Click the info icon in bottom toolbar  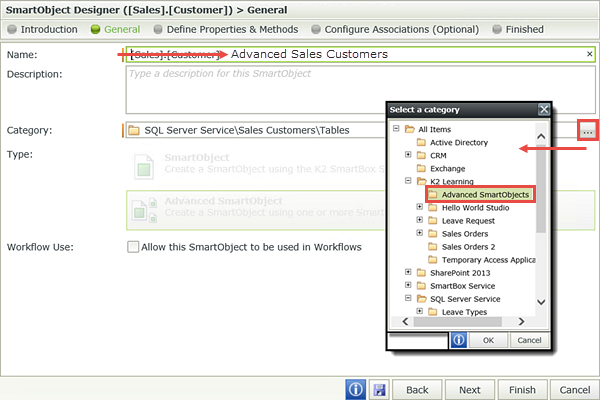(355, 389)
